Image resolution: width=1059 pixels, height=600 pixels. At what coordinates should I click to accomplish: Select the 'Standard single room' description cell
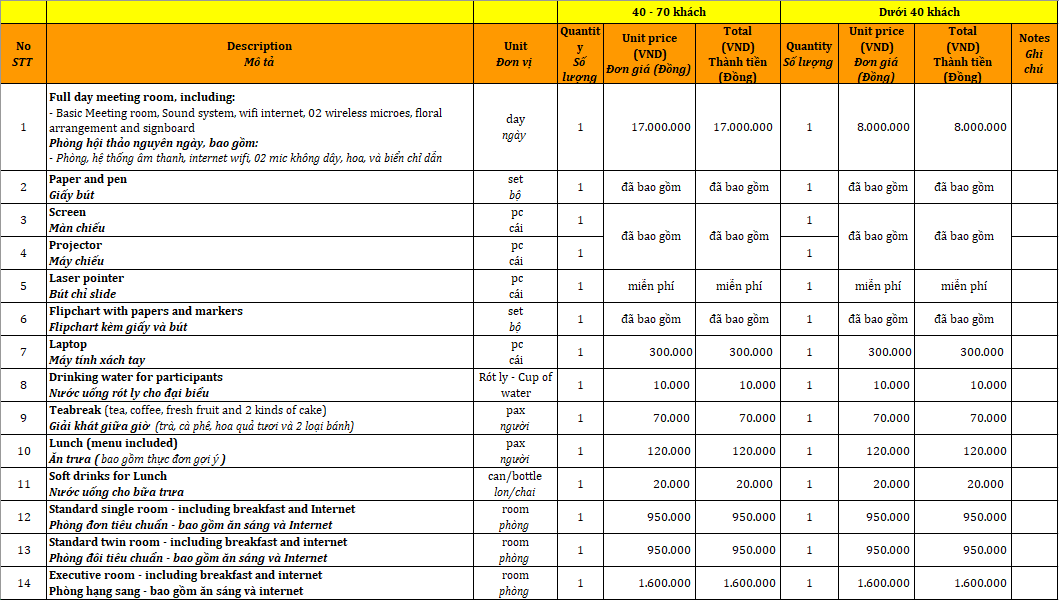pyautogui.click(x=260, y=518)
